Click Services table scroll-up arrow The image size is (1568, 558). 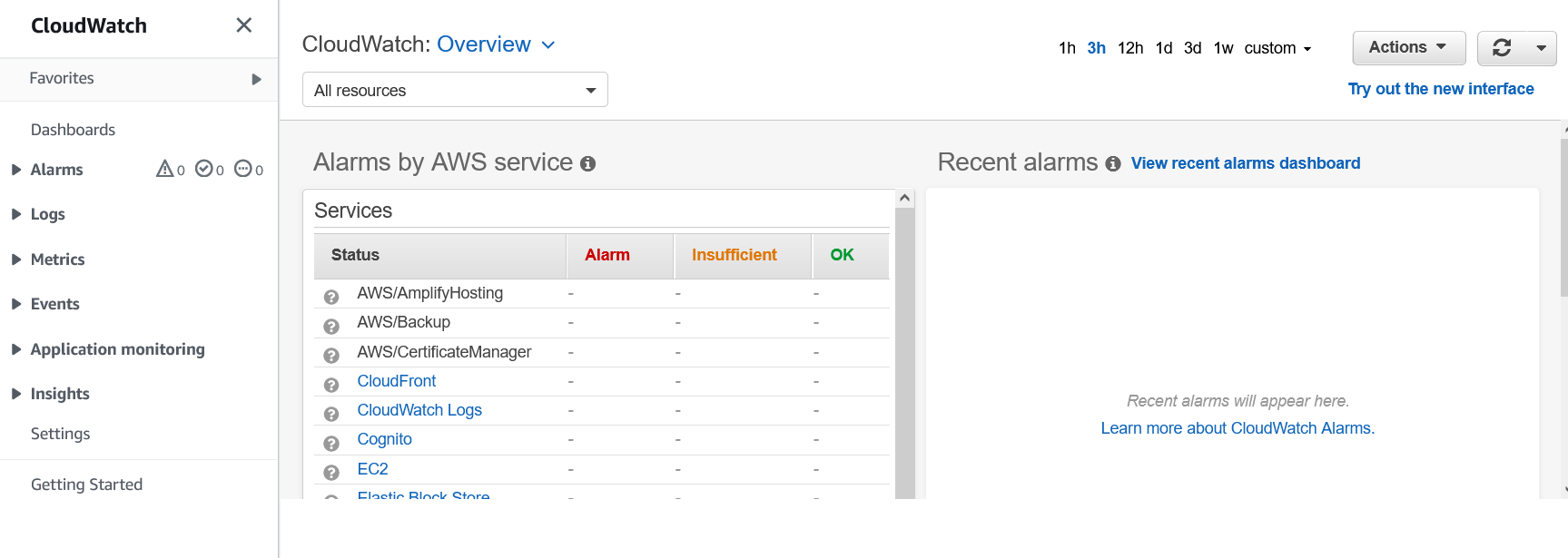tap(904, 198)
